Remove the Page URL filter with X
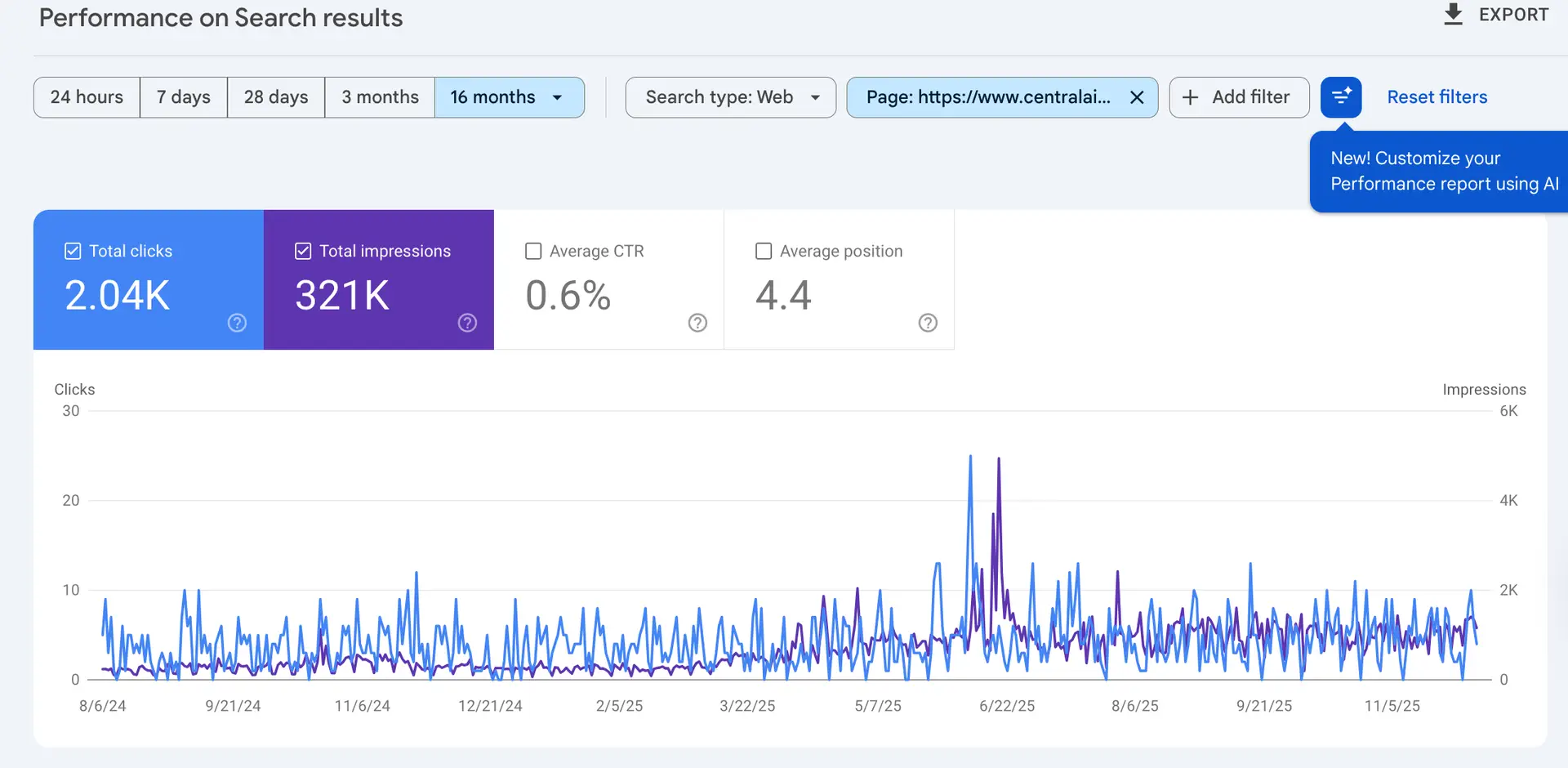Image resolution: width=1568 pixels, height=768 pixels. 1136,97
